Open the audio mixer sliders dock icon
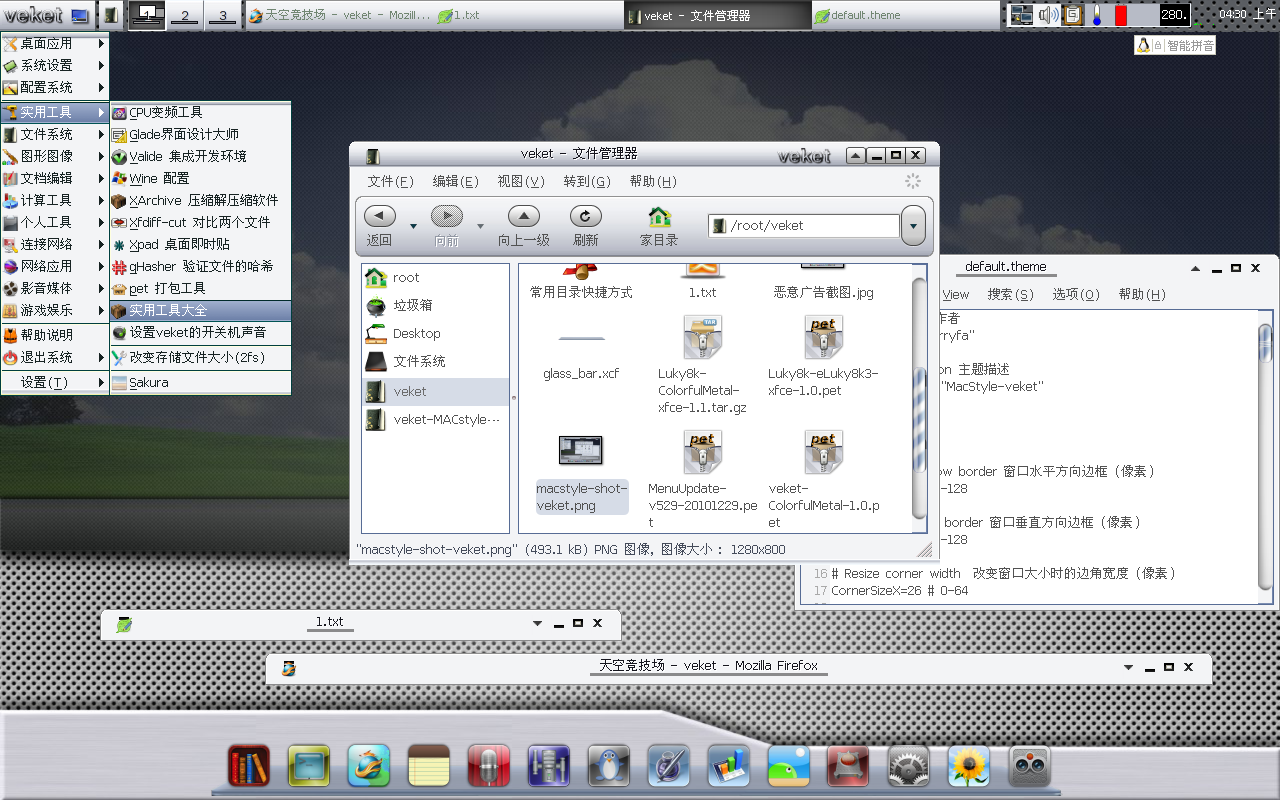Viewport: 1280px width, 800px height. coord(549,768)
